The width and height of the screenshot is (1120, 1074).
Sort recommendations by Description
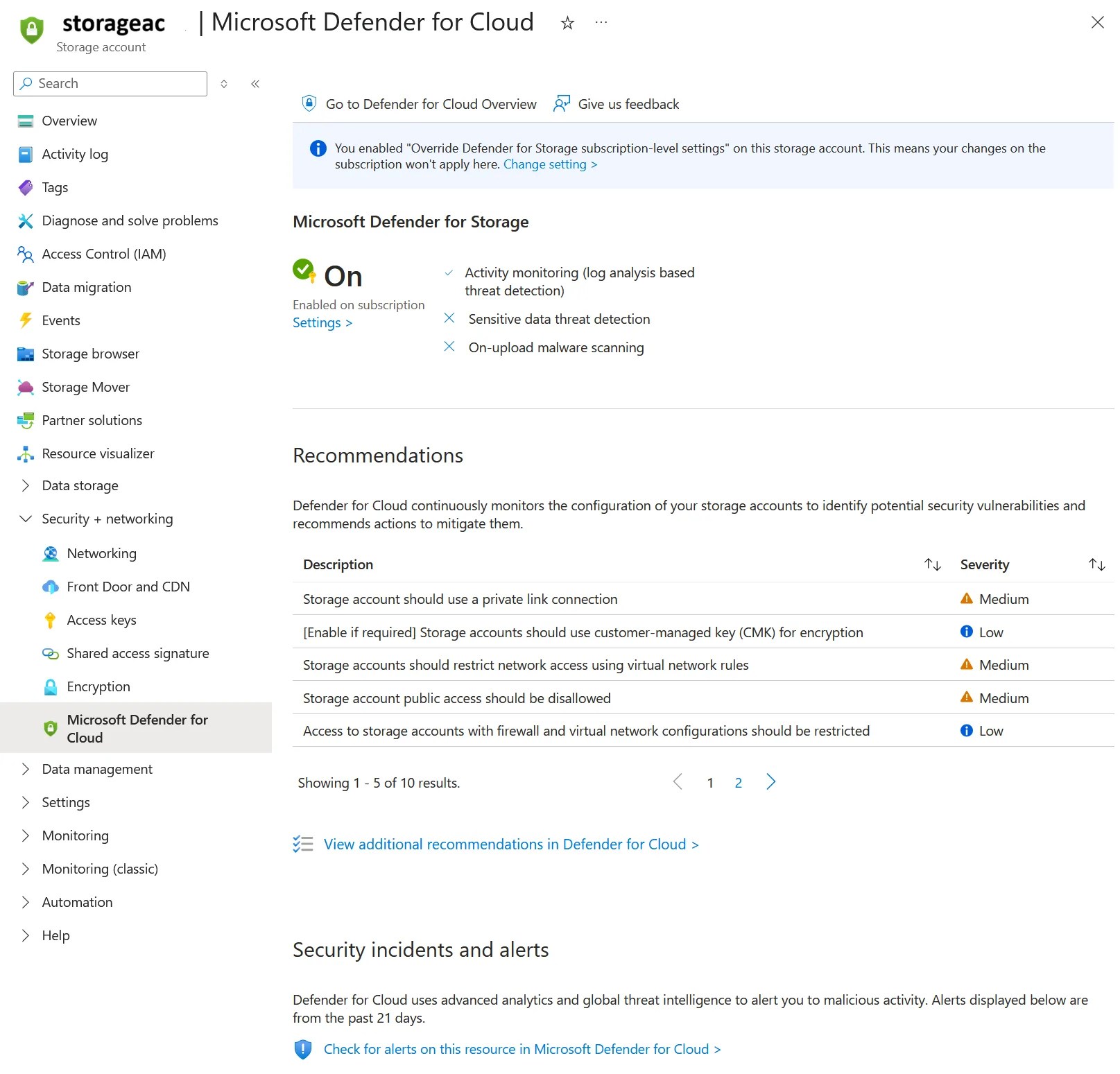point(933,565)
